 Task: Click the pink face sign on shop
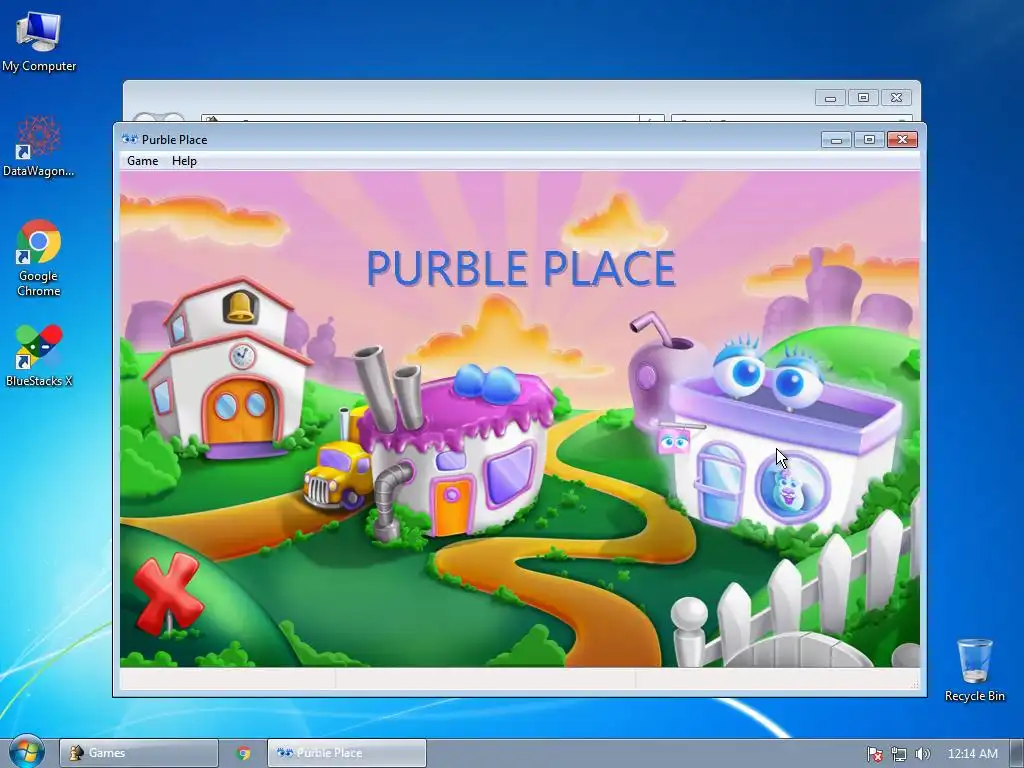pos(675,442)
